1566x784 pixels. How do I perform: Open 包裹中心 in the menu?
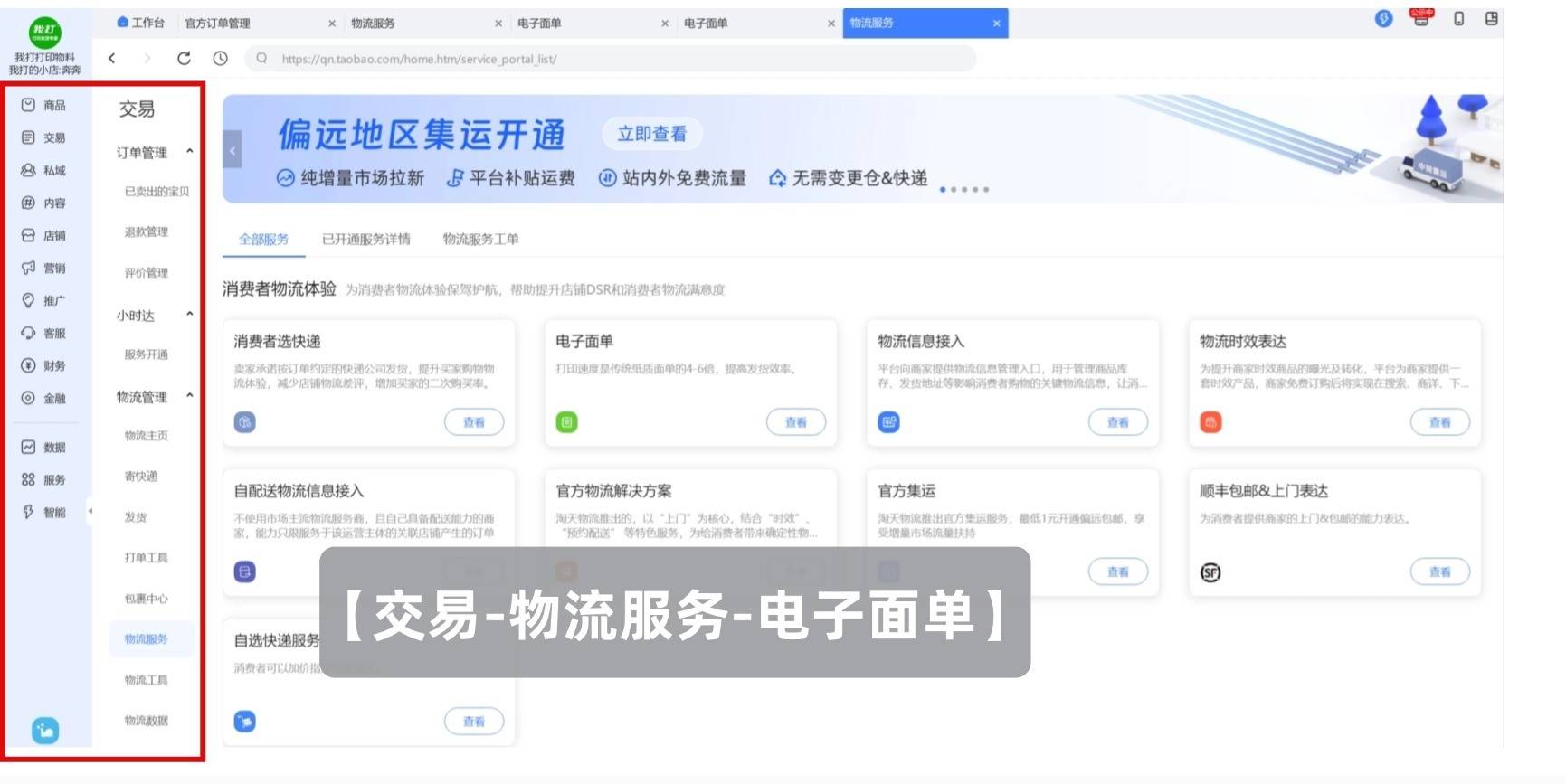[147, 599]
